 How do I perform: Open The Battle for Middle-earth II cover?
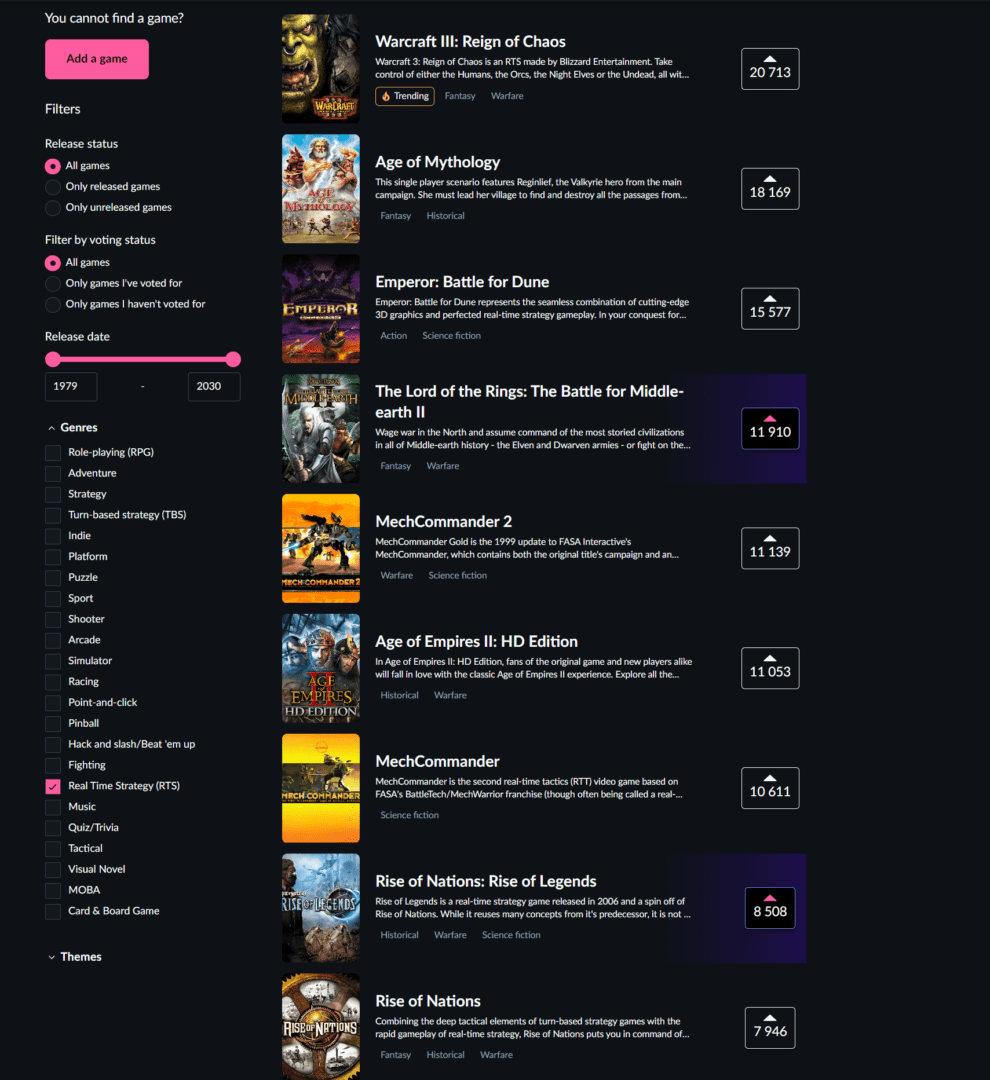point(320,428)
